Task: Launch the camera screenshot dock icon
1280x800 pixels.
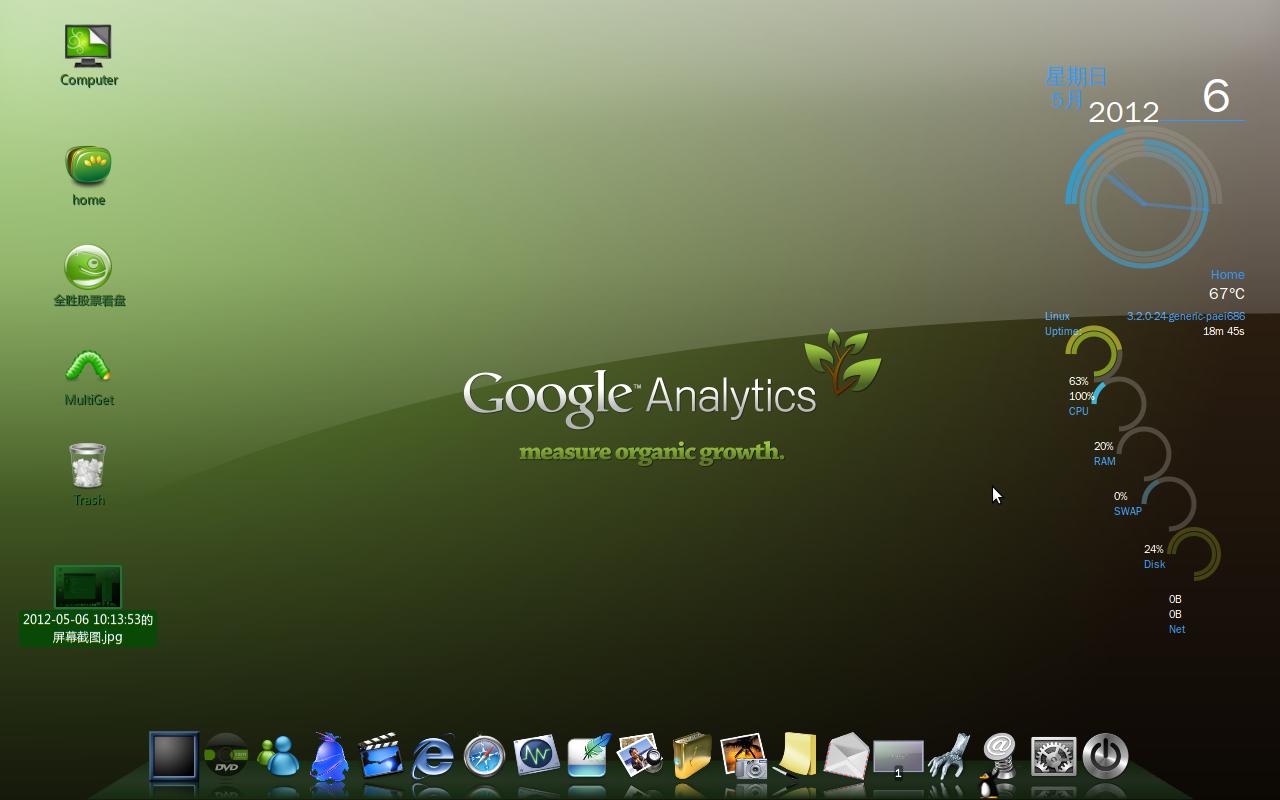Action: tap(743, 756)
